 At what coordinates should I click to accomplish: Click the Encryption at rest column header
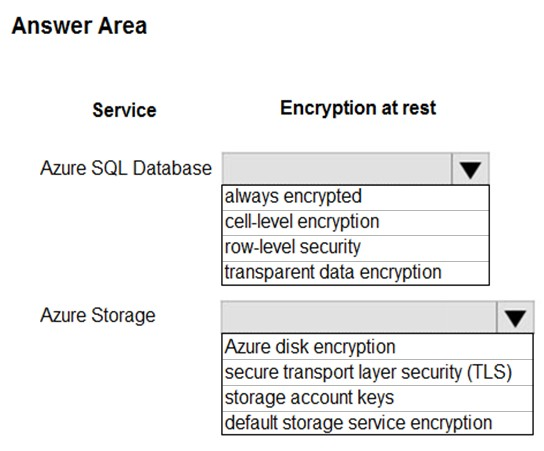point(358,108)
